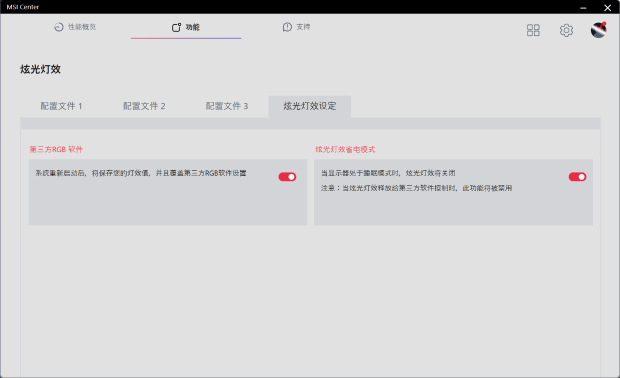Image resolution: width=620 pixels, height=378 pixels.
Task: Click the 支持 chat bubble icon
Action: (x=287, y=27)
